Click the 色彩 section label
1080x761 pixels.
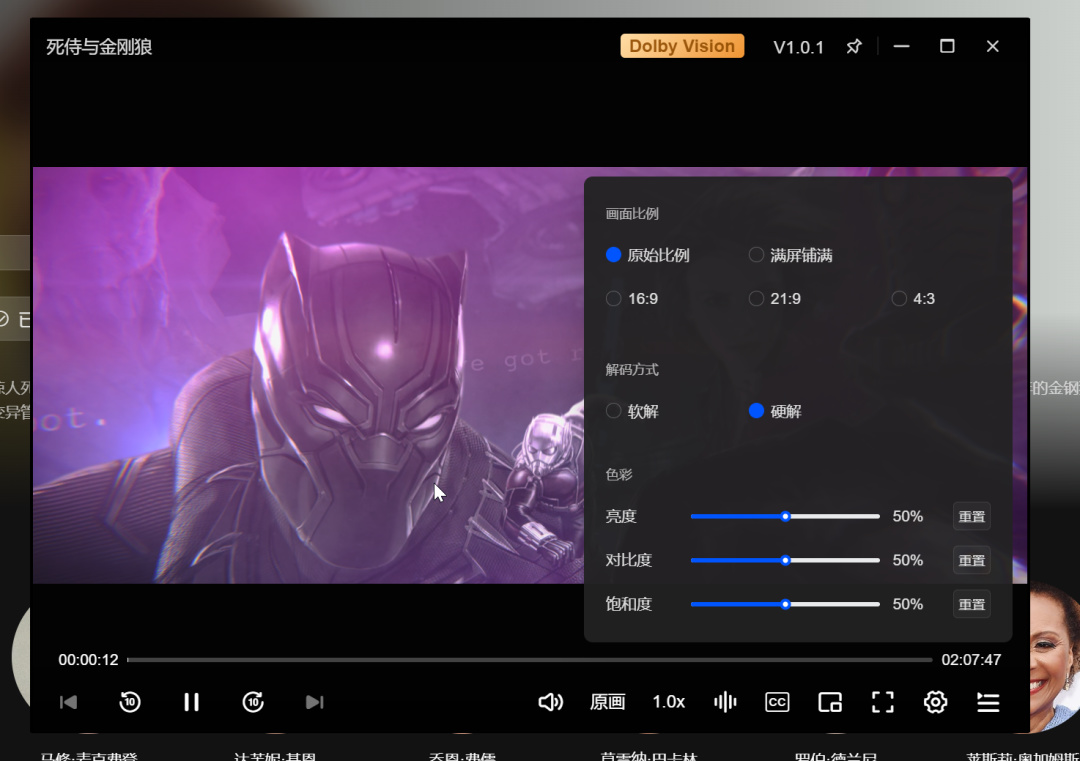pyautogui.click(x=619, y=475)
